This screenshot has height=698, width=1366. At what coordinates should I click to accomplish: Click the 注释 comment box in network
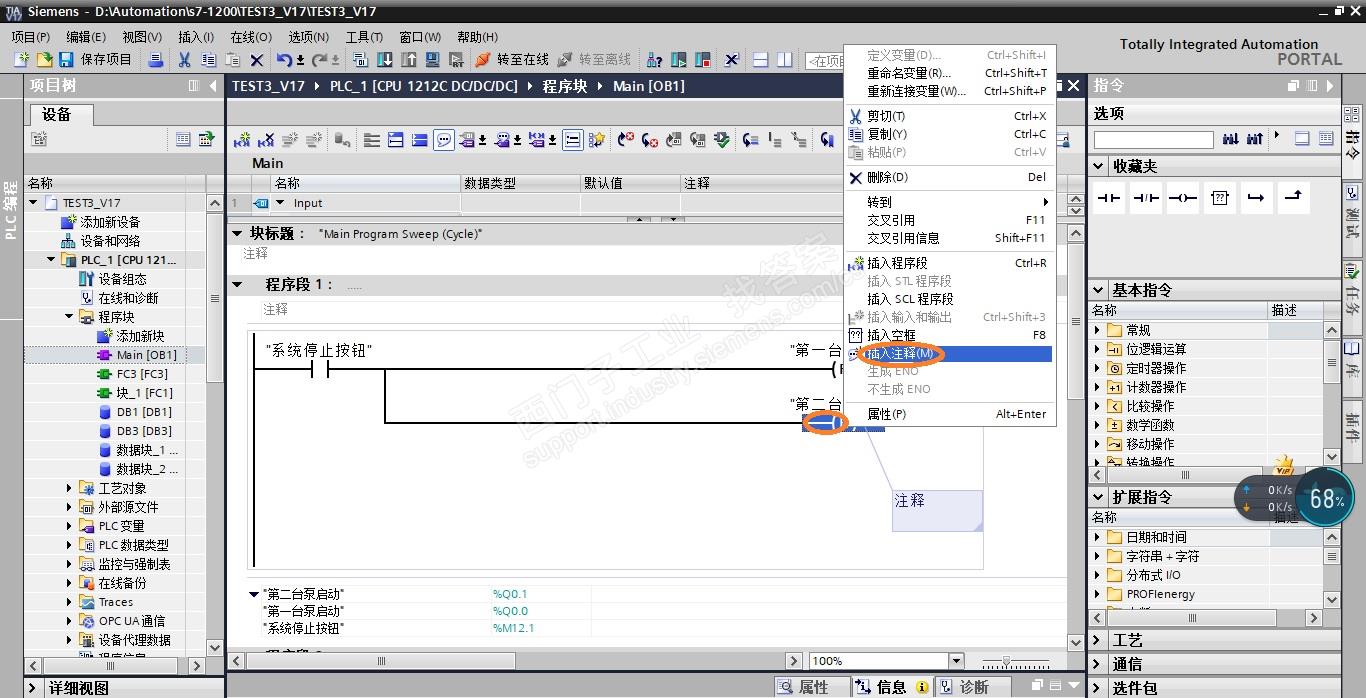pyautogui.click(x=937, y=510)
